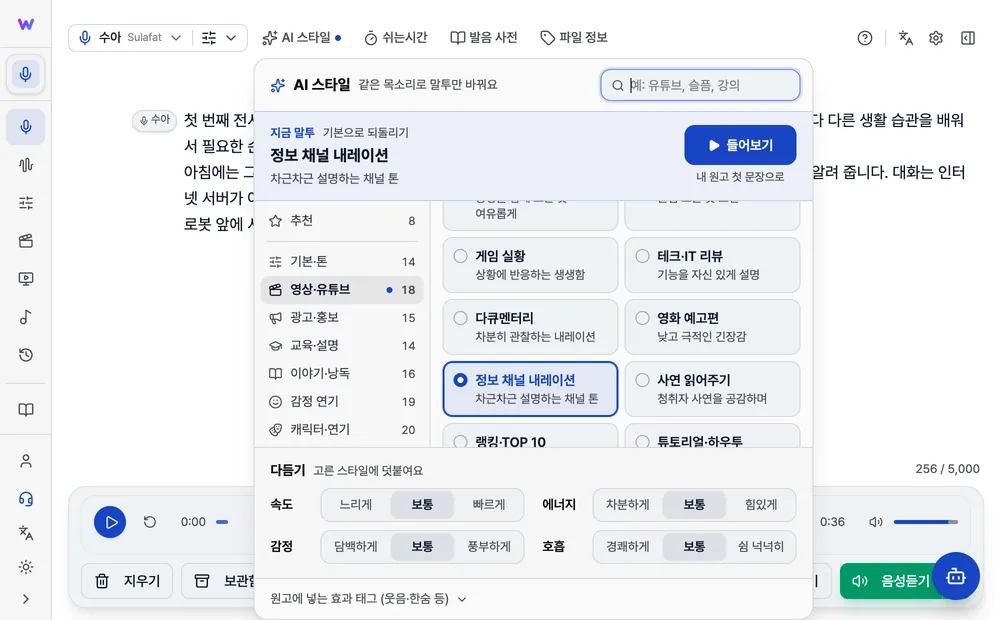The image size is (1000, 620).
Task: Set 에너지 to 차분하게
Action: point(628,505)
